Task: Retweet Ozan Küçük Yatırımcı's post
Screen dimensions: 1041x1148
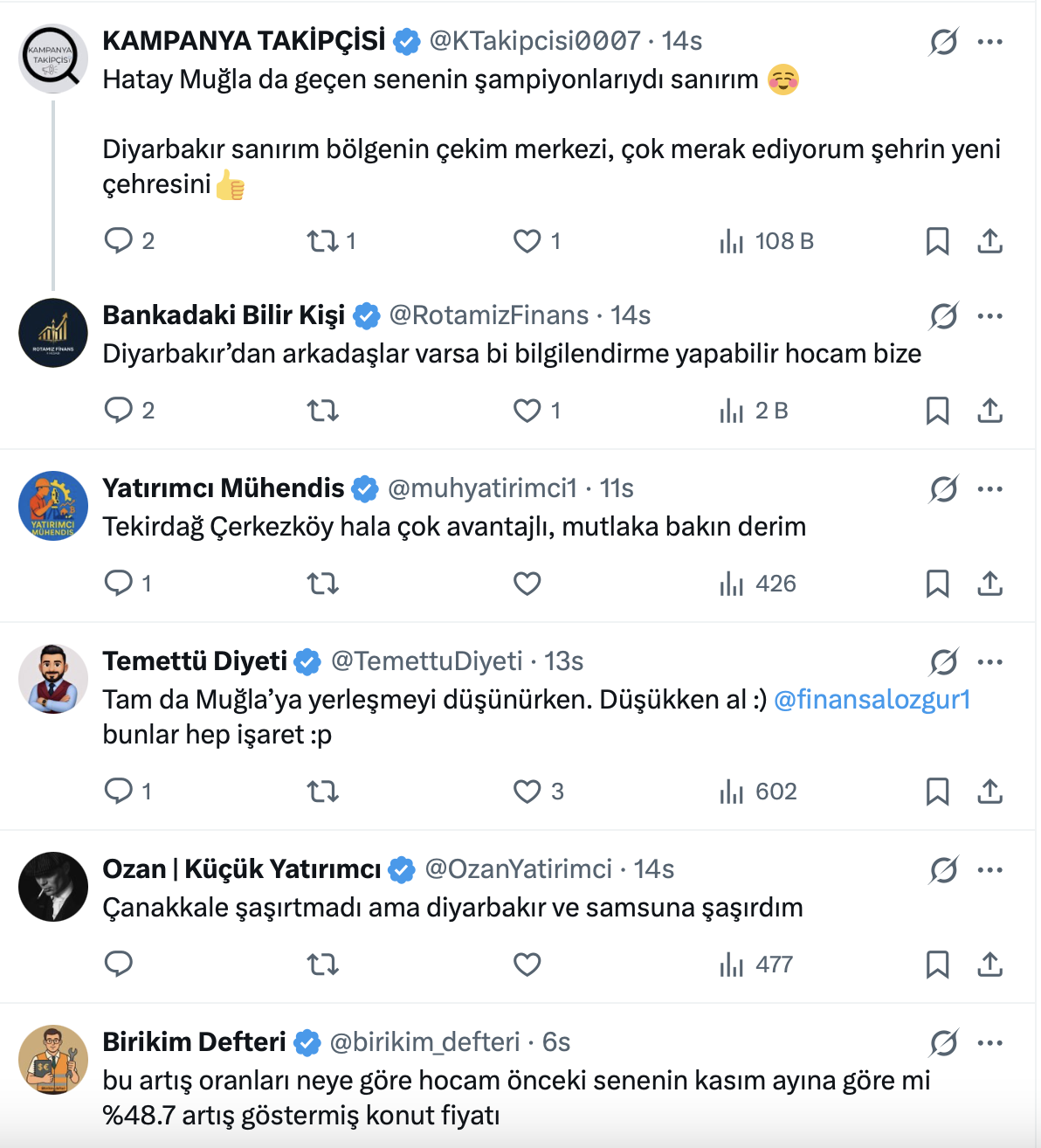Action: tap(323, 964)
